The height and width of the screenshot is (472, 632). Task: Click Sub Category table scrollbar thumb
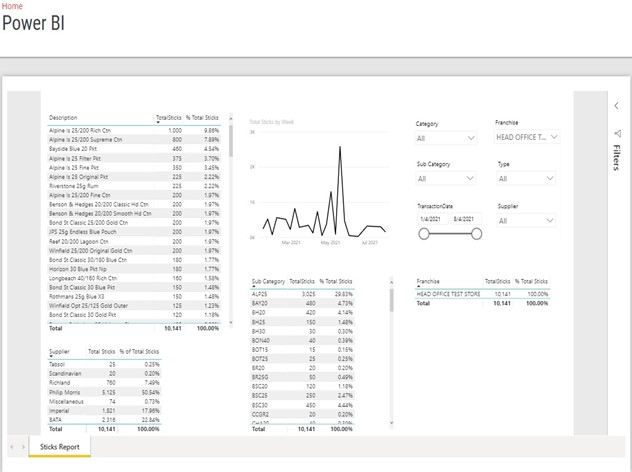click(x=391, y=300)
